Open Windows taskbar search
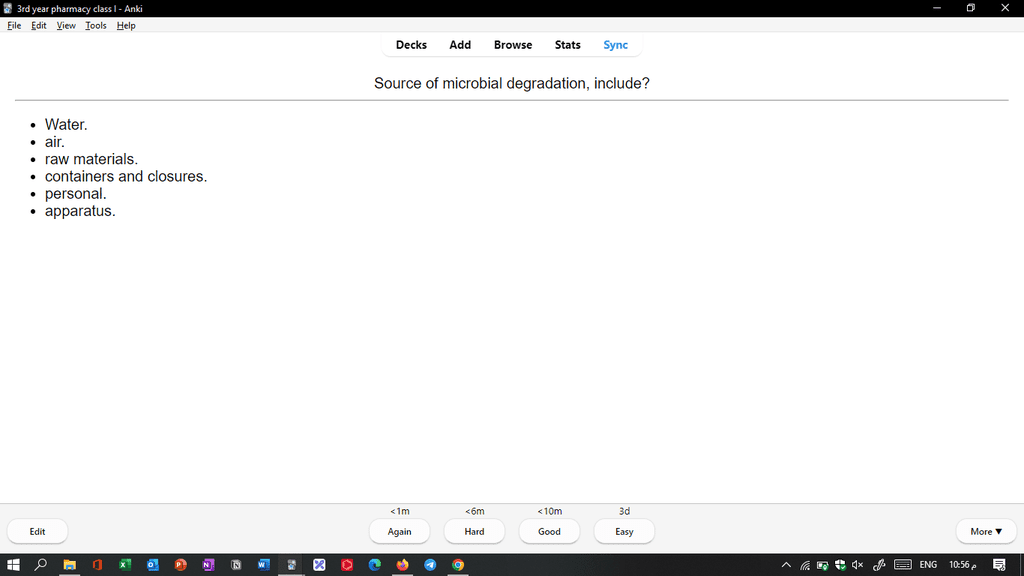Screen dimensions: 1024x576 point(40,565)
